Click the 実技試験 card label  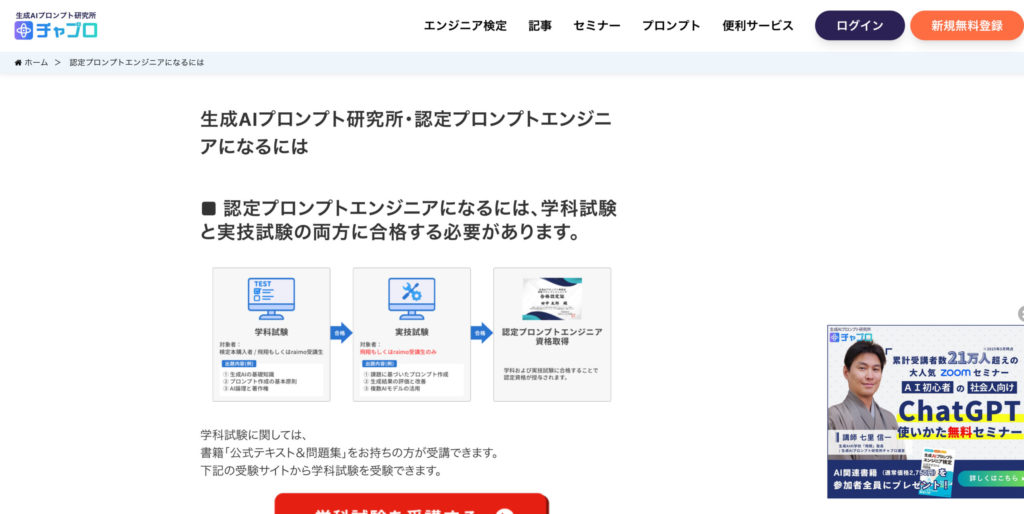(411, 332)
